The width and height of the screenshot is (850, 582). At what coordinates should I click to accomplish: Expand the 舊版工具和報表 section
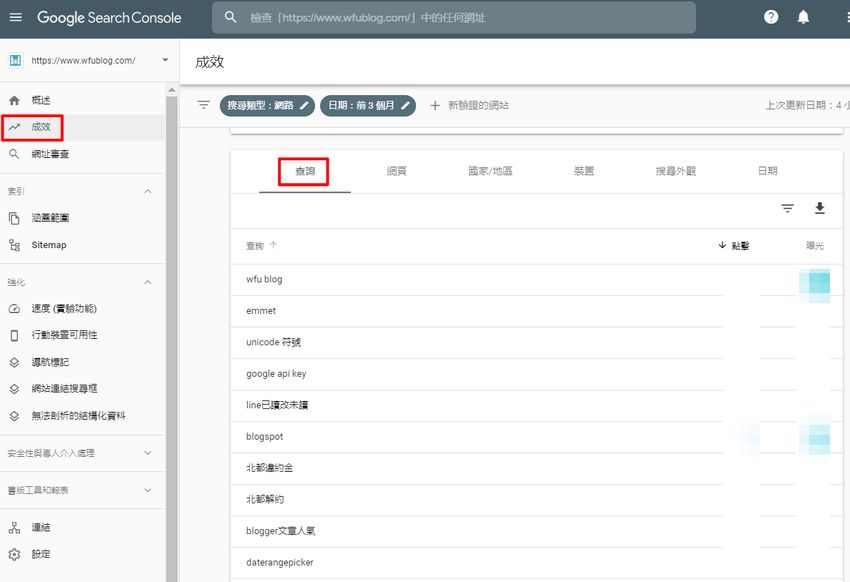147,490
